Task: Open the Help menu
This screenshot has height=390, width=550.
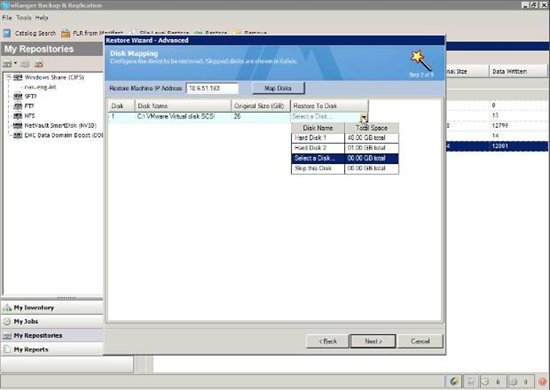Action: pyautogui.click(x=42, y=18)
